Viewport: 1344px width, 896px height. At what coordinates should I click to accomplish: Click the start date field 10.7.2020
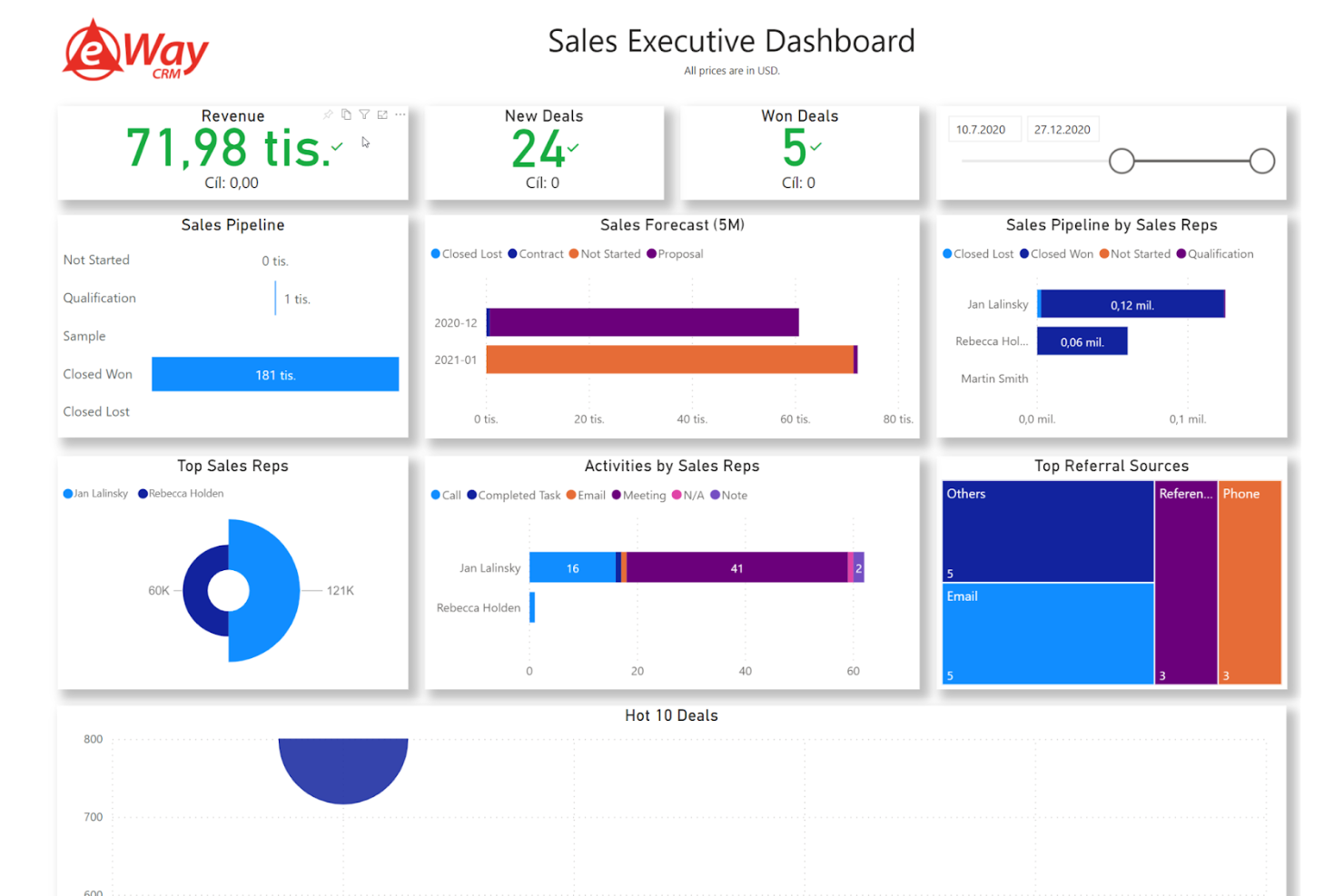coord(984,129)
